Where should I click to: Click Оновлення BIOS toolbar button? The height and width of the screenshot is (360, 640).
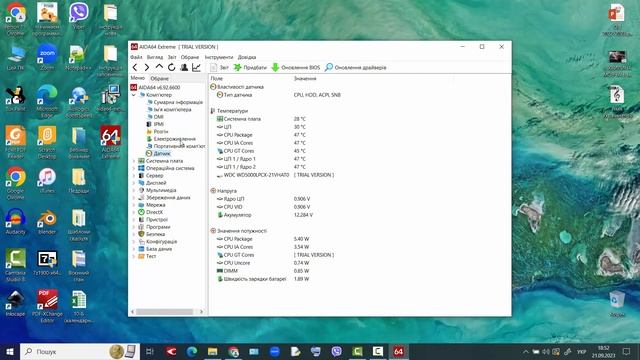296,67
